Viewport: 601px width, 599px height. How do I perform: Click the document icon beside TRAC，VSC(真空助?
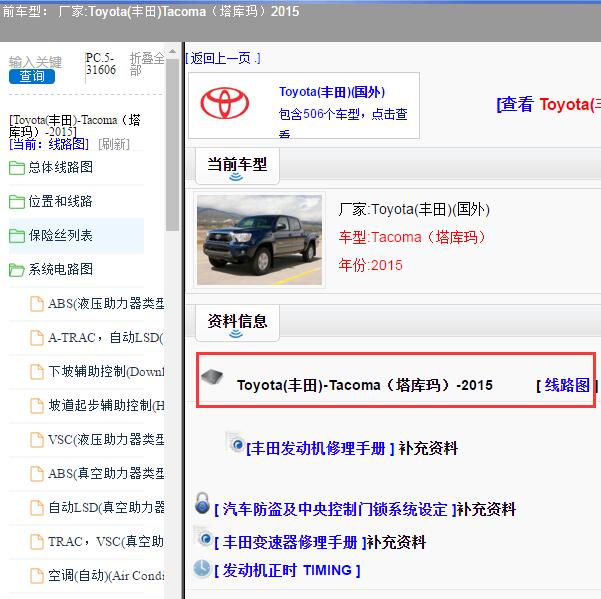coord(37,542)
